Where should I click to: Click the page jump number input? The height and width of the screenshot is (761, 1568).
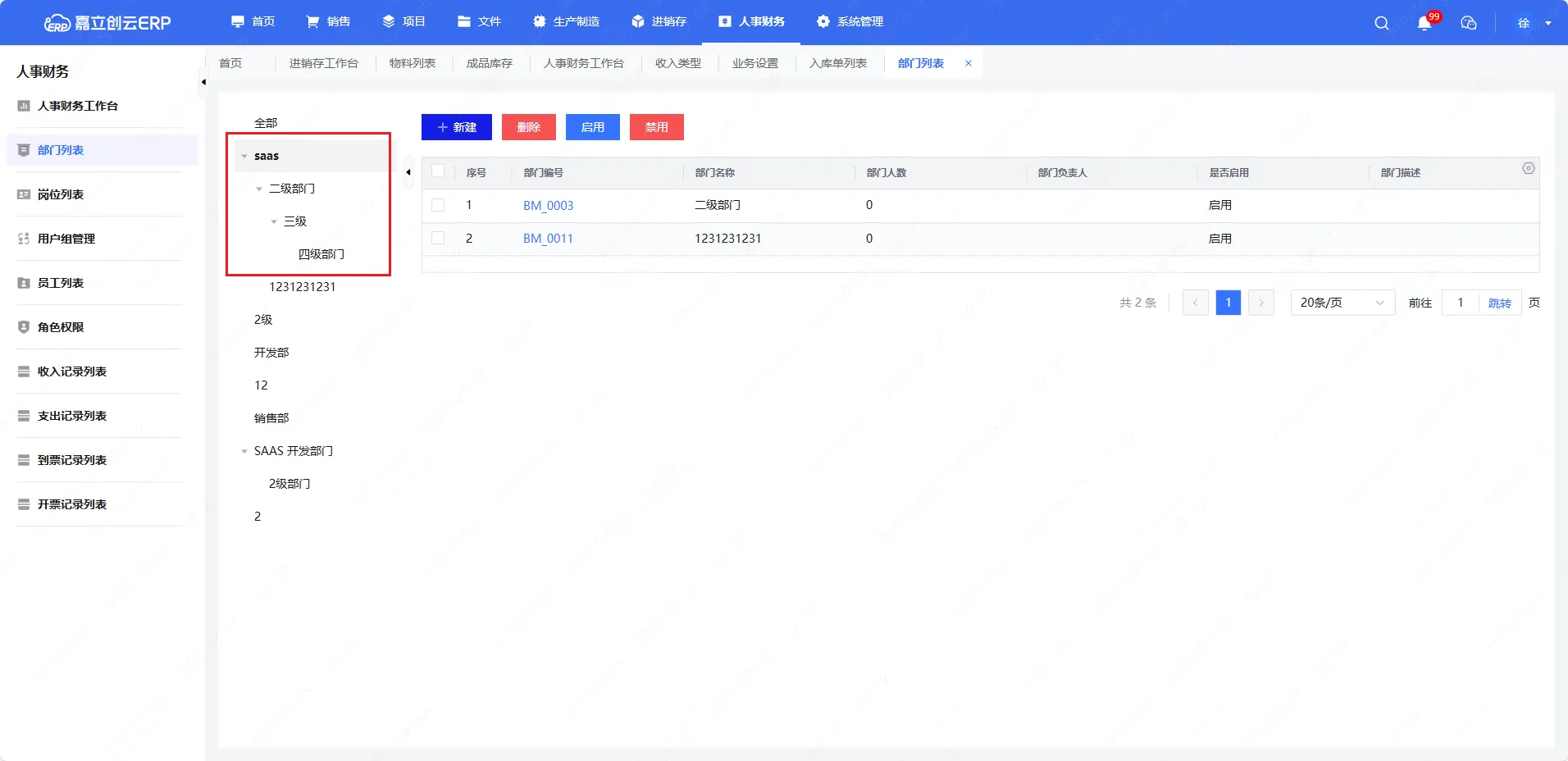click(1460, 303)
